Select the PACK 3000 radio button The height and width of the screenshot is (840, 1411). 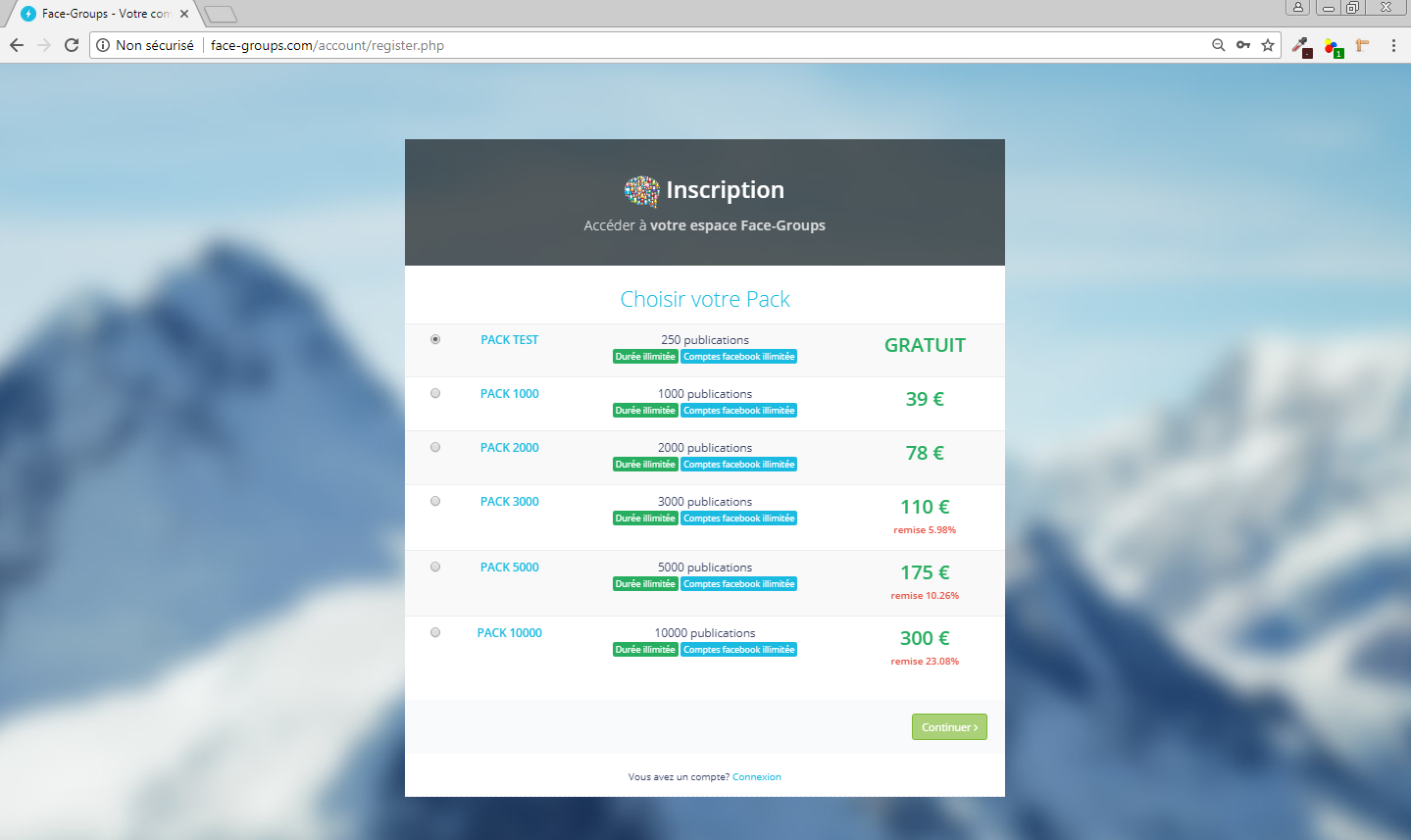pos(435,501)
